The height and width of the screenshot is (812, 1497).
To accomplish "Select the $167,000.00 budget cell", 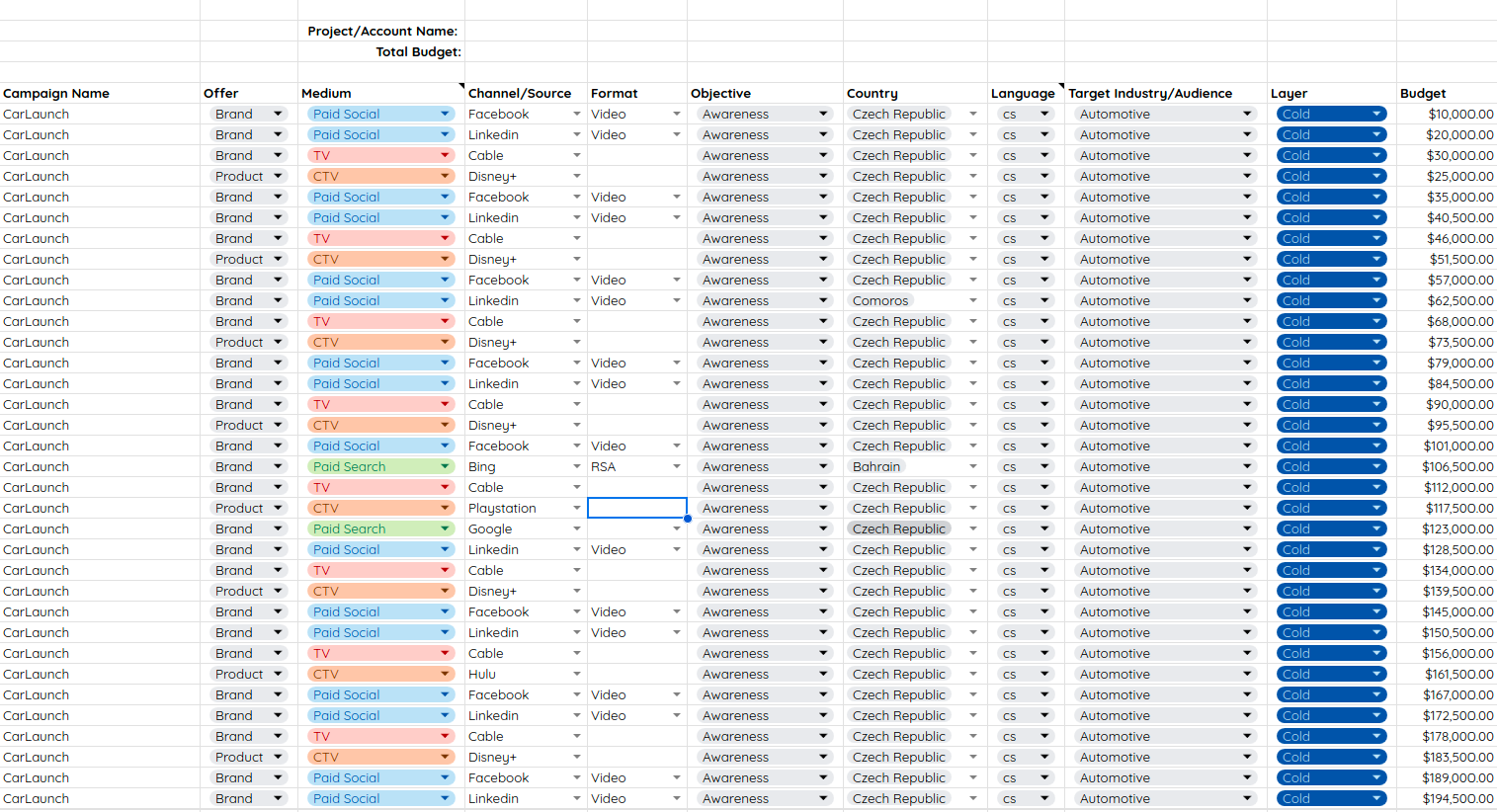I will [x=1447, y=694].
